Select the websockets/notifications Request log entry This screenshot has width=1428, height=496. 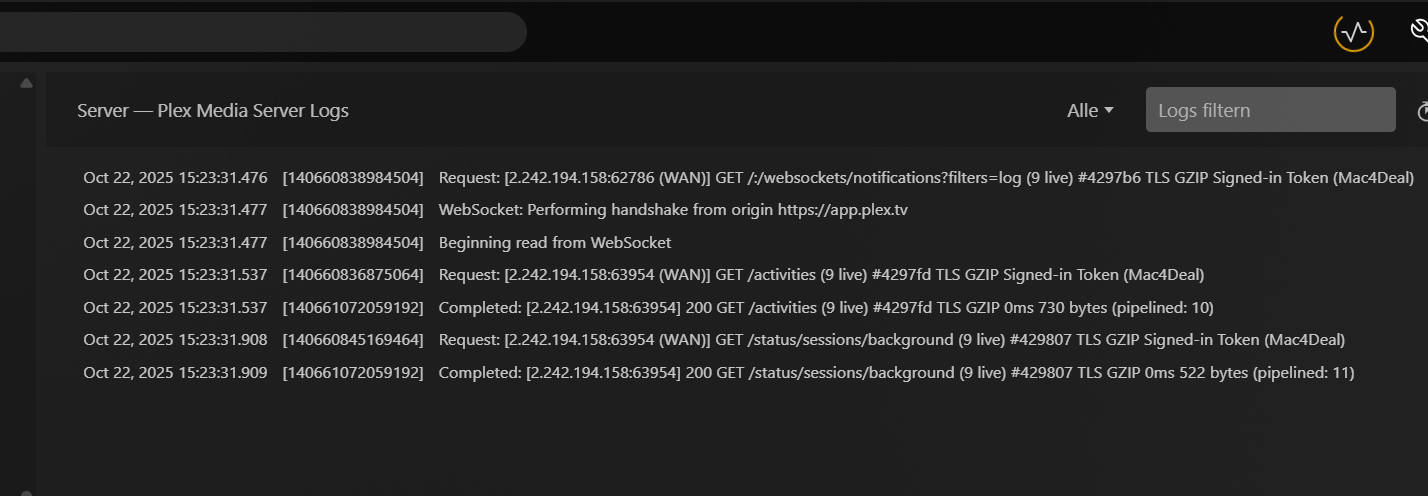coord(925,178)
